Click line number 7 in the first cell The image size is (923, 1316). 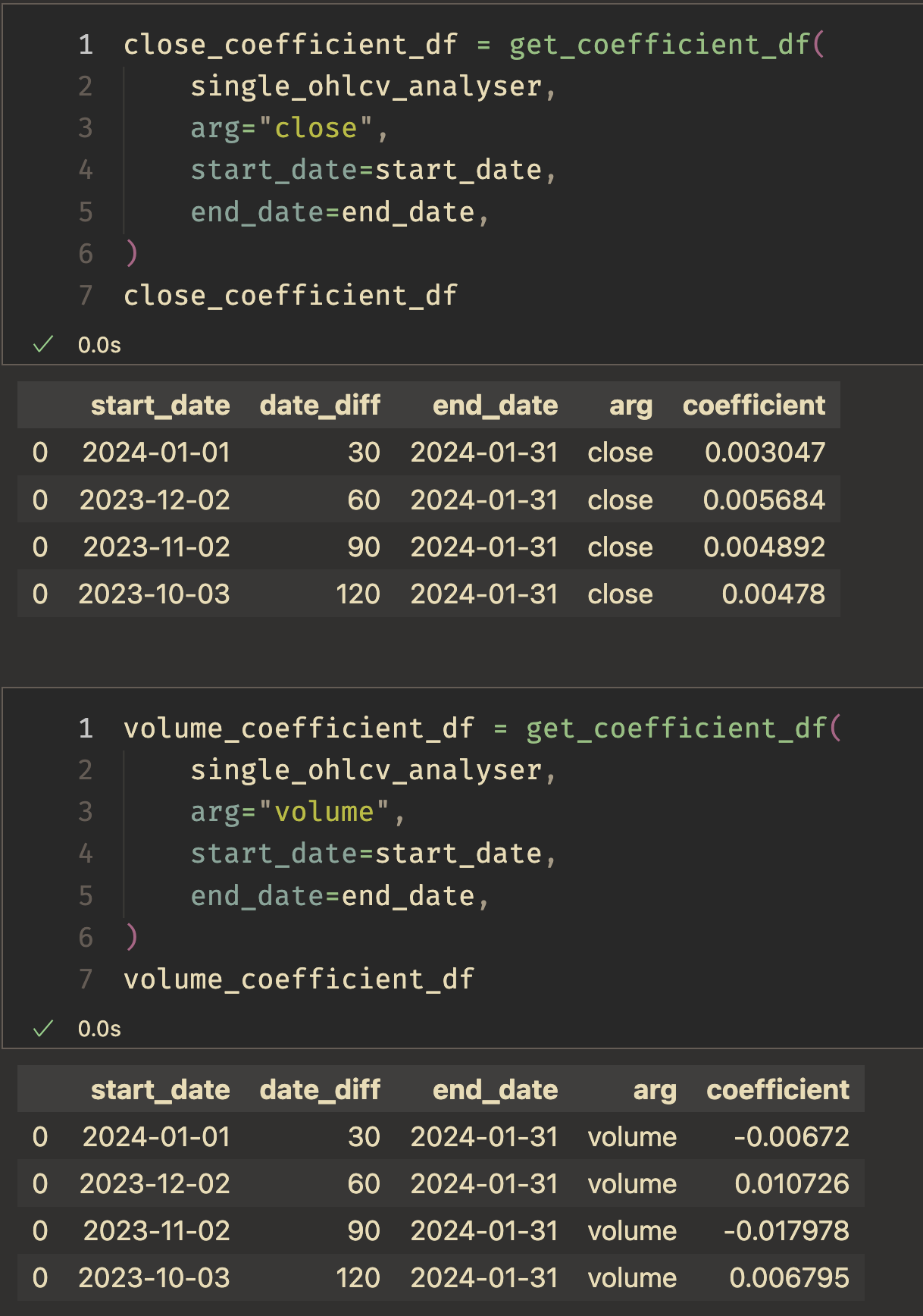86,295
